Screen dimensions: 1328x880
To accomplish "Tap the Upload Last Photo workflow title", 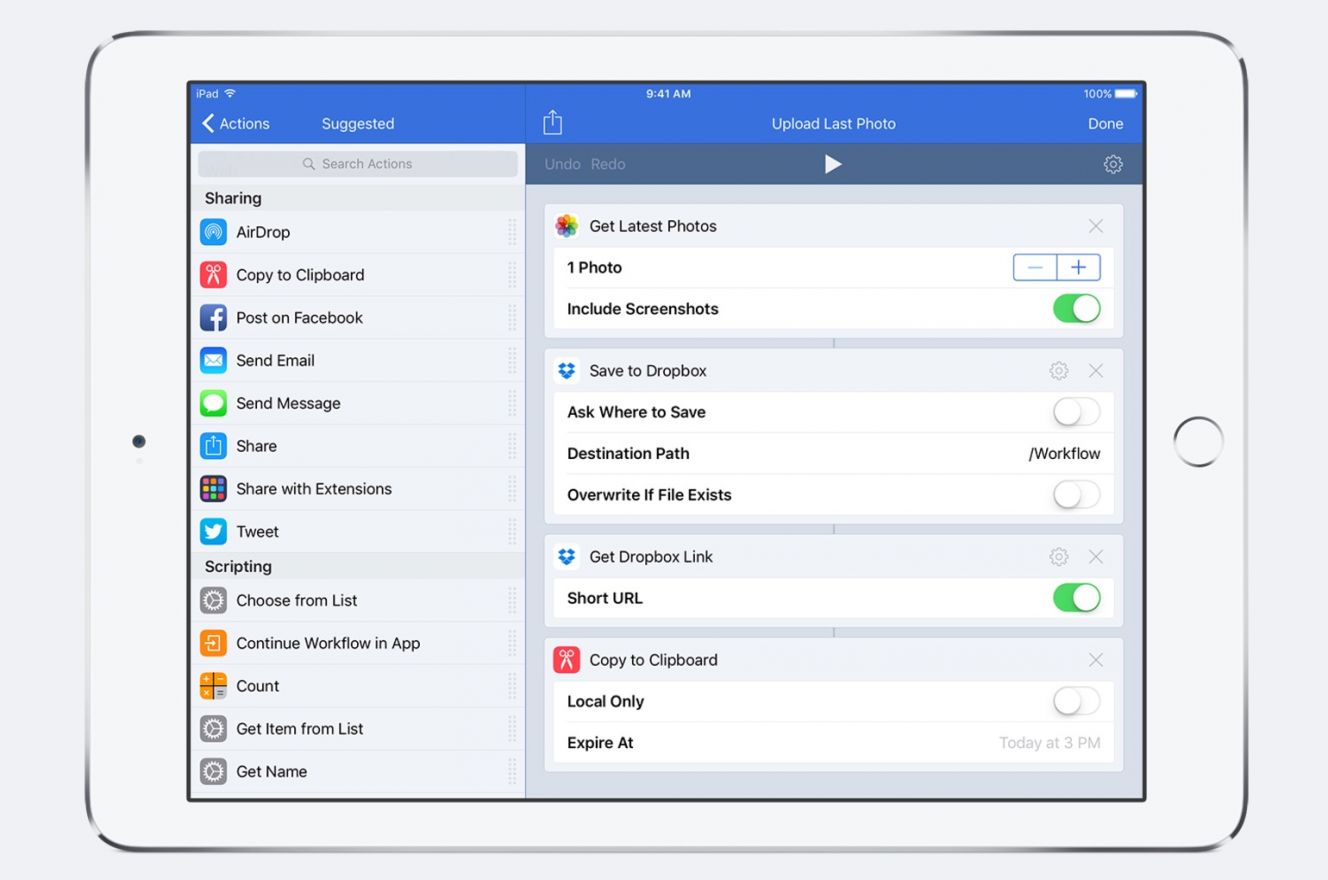I will pyautogui.click(x=833, y=124).
